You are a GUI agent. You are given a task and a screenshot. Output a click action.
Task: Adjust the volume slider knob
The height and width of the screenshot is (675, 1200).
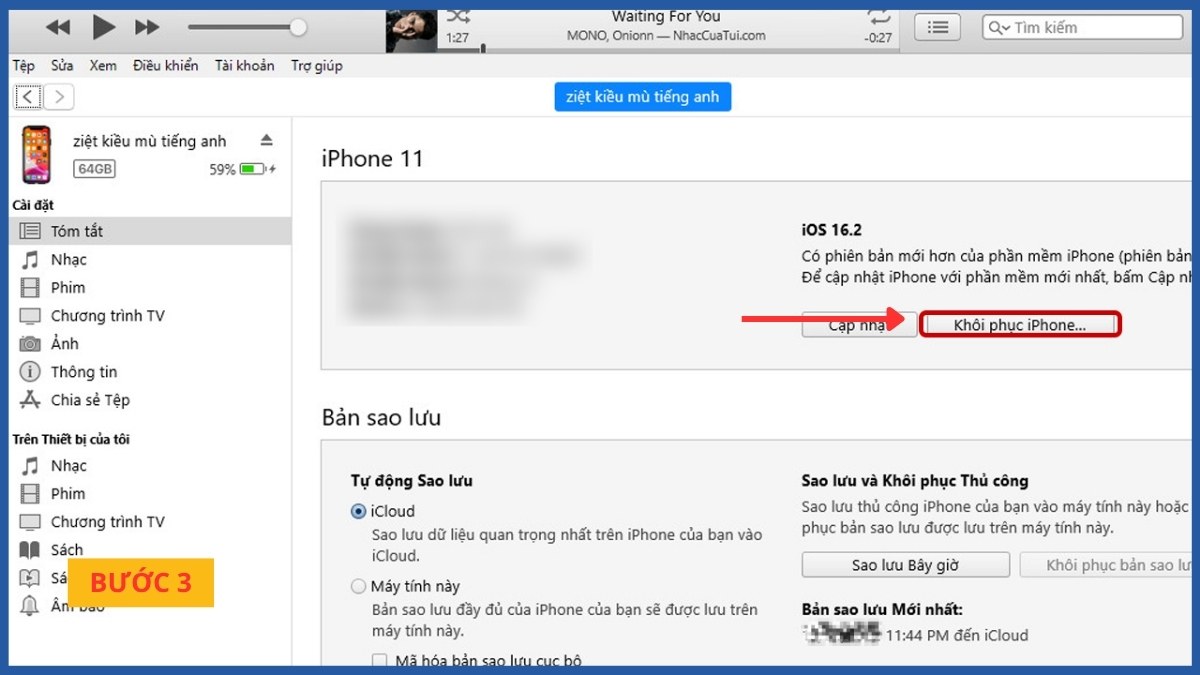[298, 27]
